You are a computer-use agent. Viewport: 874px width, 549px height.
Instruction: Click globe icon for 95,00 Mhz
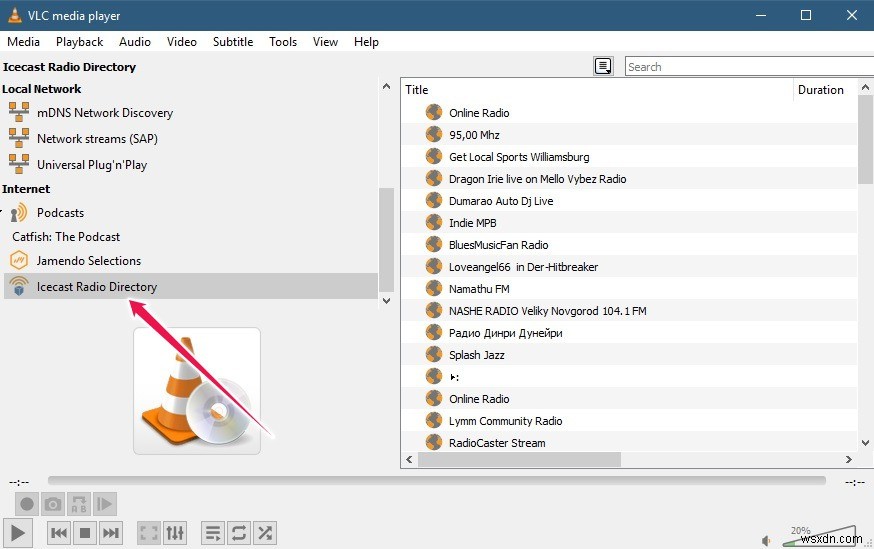pyautogui.click(x=434, y=134)
